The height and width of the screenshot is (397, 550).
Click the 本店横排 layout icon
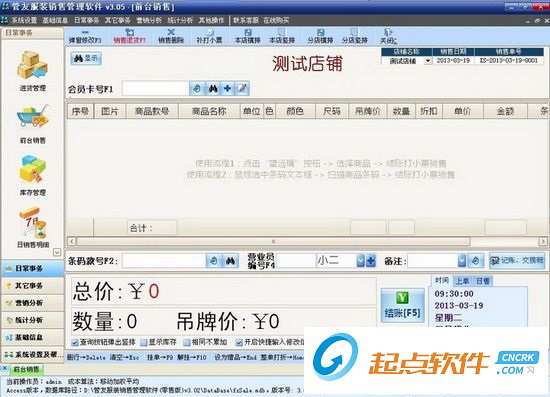tap(247, 36)
